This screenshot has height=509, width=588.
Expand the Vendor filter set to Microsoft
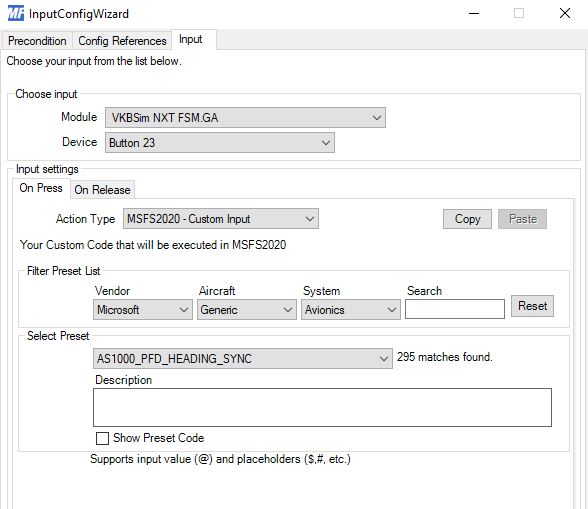(x=143, y=310)
